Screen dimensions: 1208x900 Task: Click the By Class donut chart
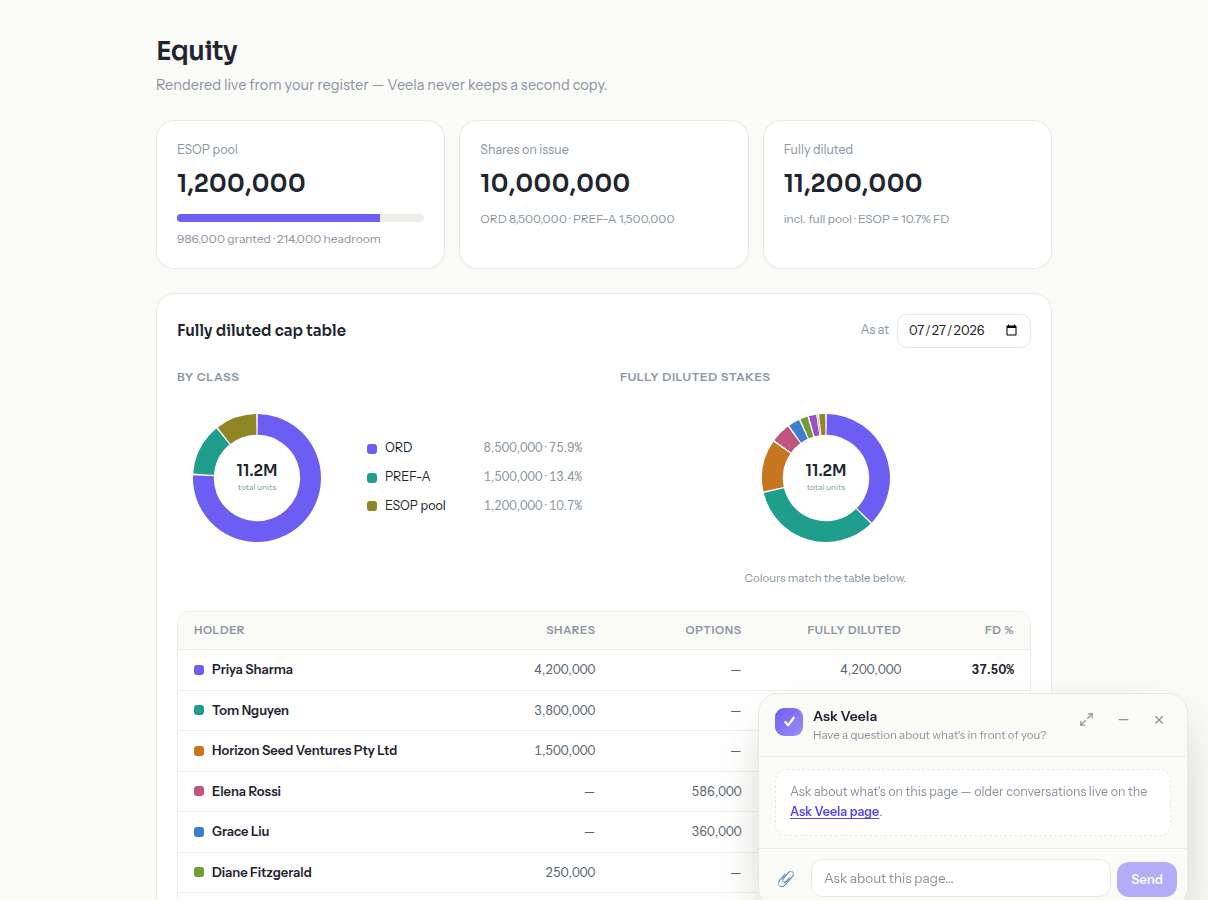[257, 478]
